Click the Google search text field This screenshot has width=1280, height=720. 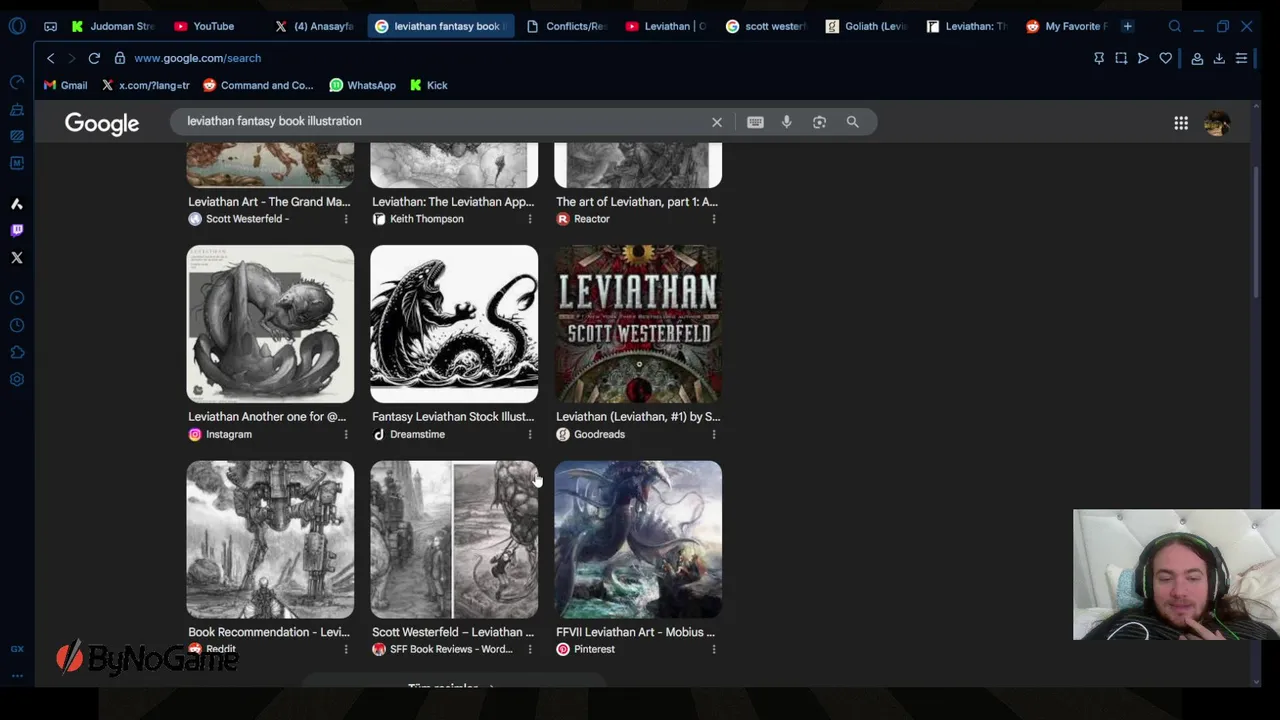[x=440, y=121]
